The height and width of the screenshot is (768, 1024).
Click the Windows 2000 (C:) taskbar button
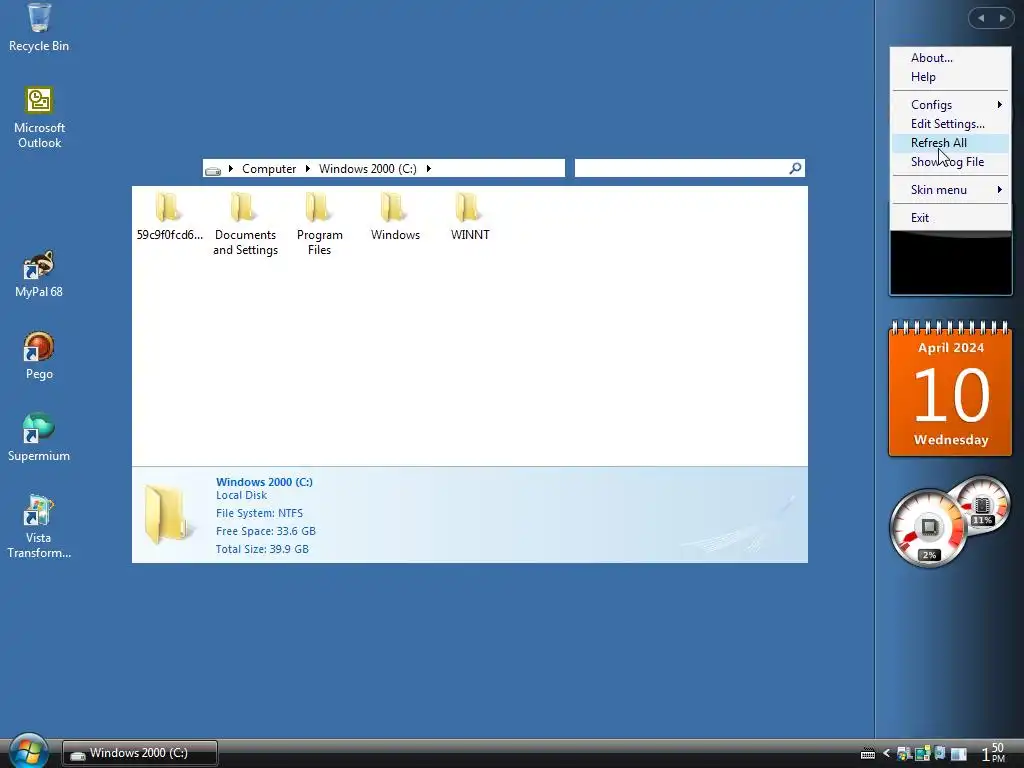[140, 753]
